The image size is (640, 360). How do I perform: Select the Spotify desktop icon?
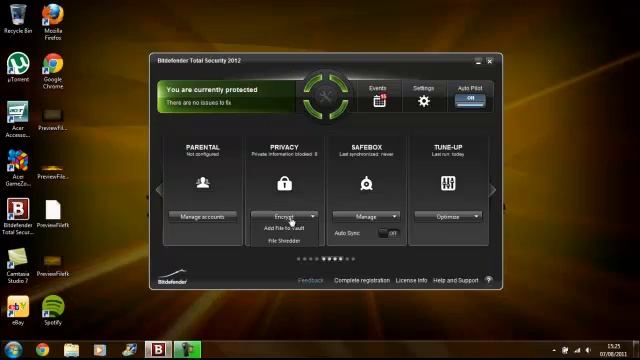tap(53, 311)
